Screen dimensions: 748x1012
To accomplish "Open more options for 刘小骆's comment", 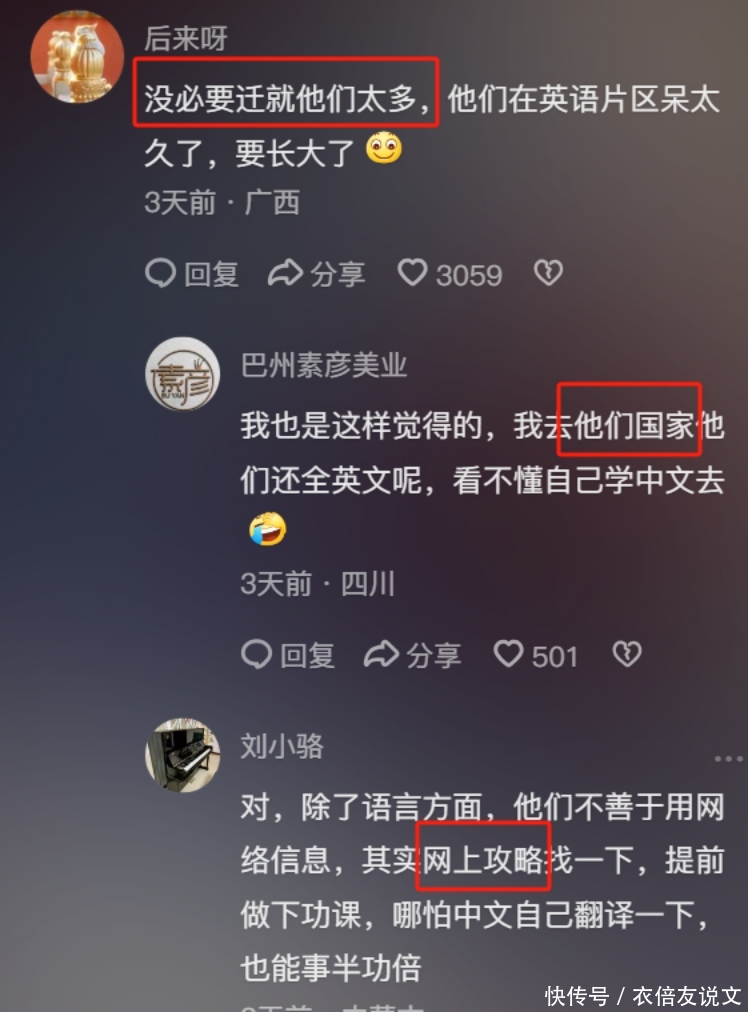I will 729,759.
